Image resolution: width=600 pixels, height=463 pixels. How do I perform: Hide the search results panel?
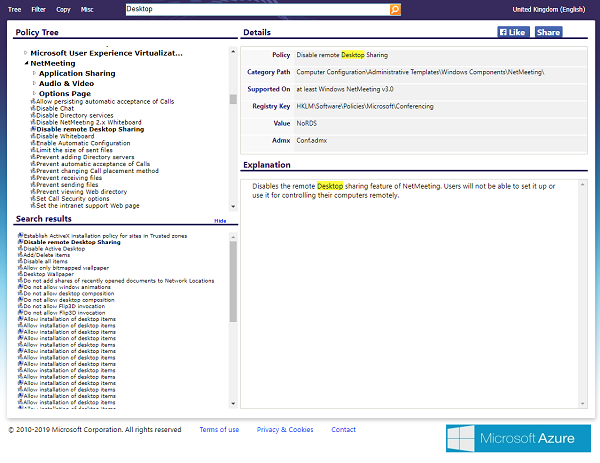coord(220,221)
